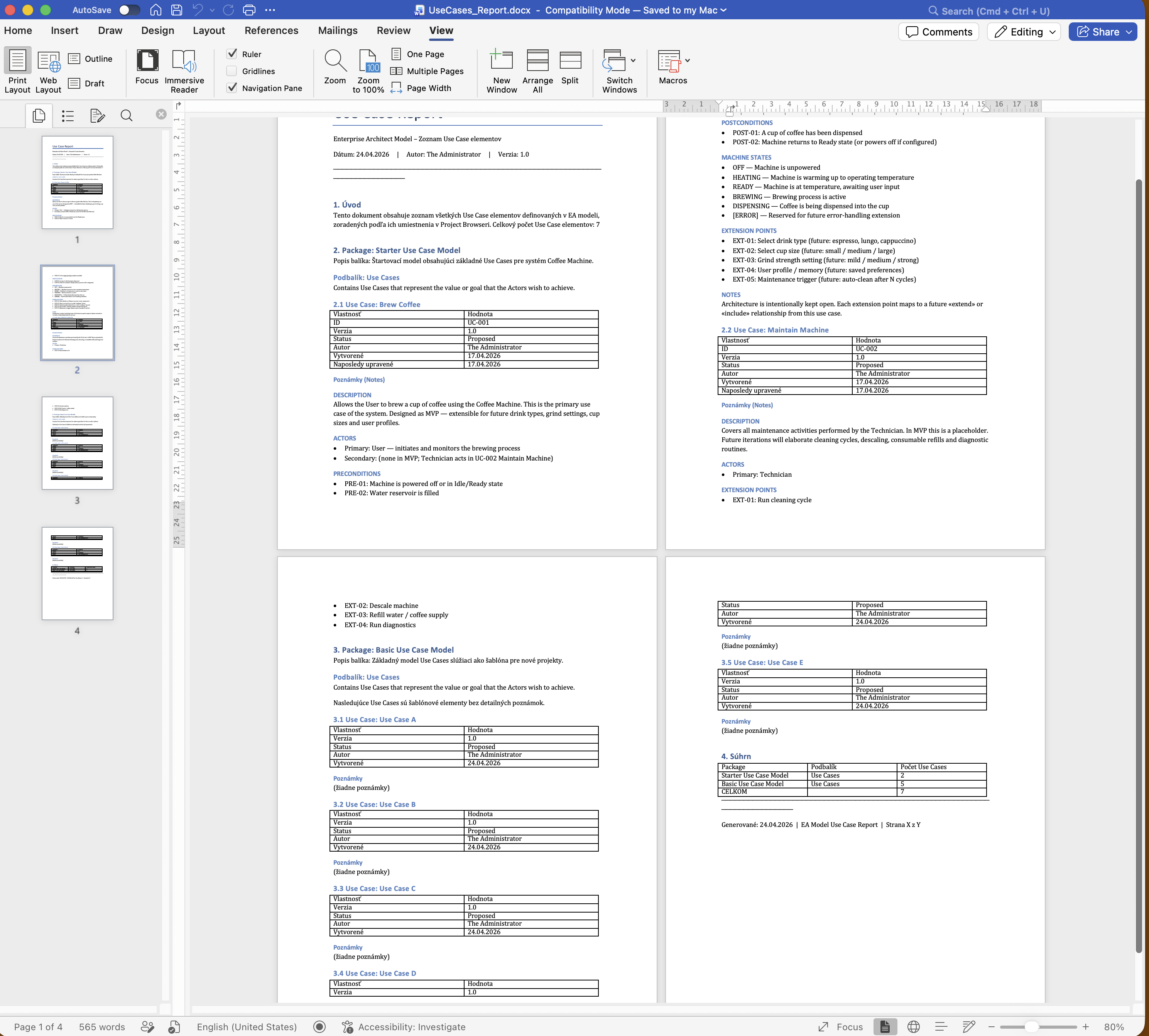Click the Undo arrow icon

tap(198, 10)
